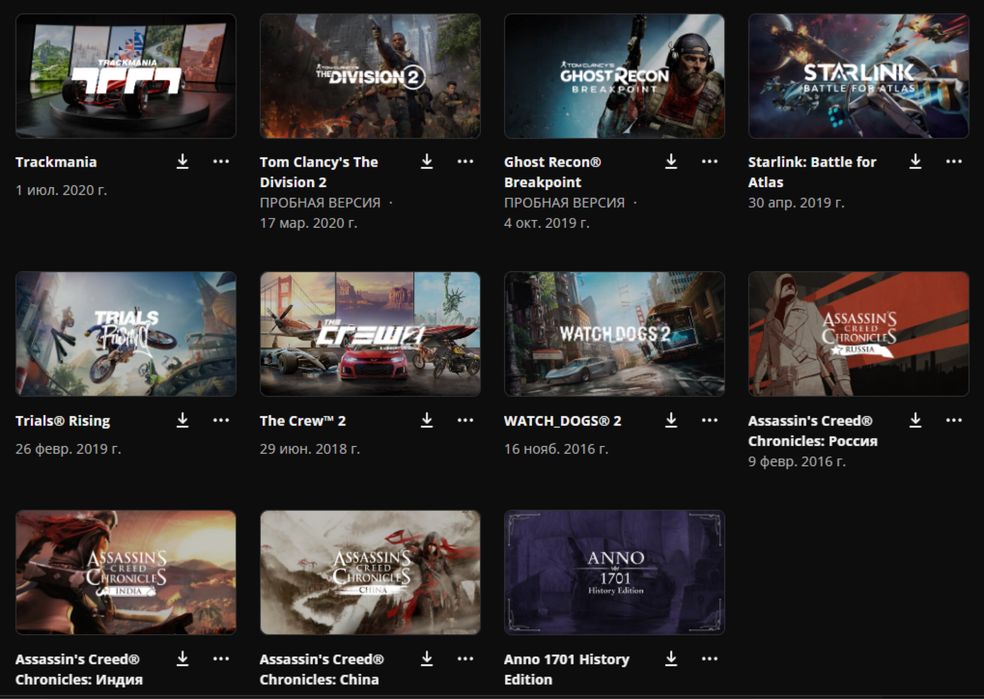Click the Anno 1701 History Edition title
984x699 pixels.
tap(567, 669)
